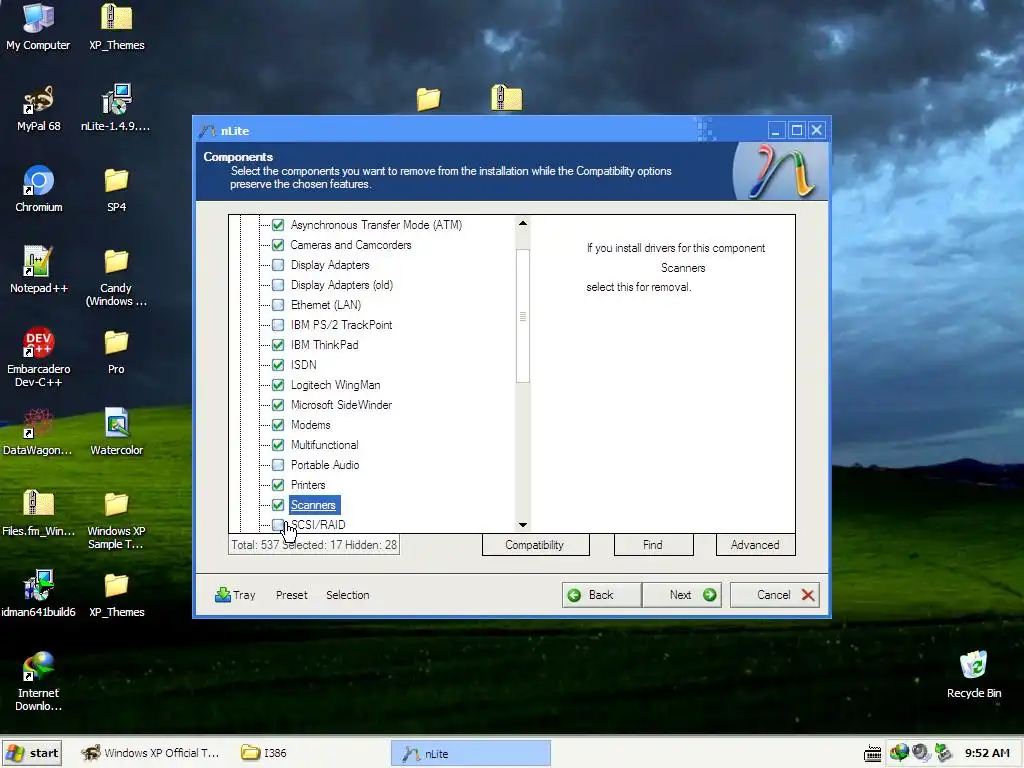Open the XP_Themes zip archive icon

coord(116,26)
